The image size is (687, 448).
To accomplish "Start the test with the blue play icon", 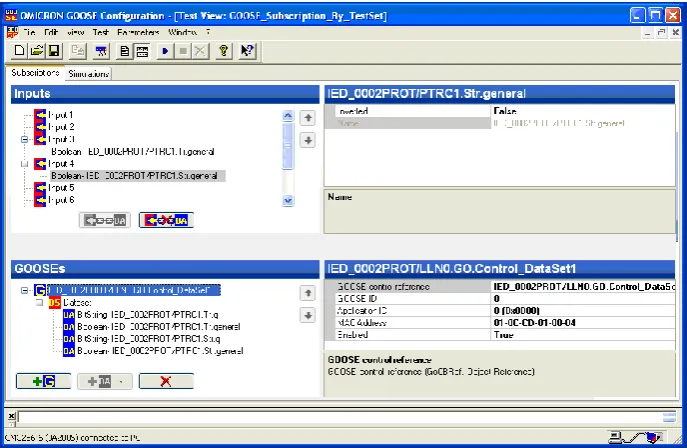I will (x=165, y=51).
